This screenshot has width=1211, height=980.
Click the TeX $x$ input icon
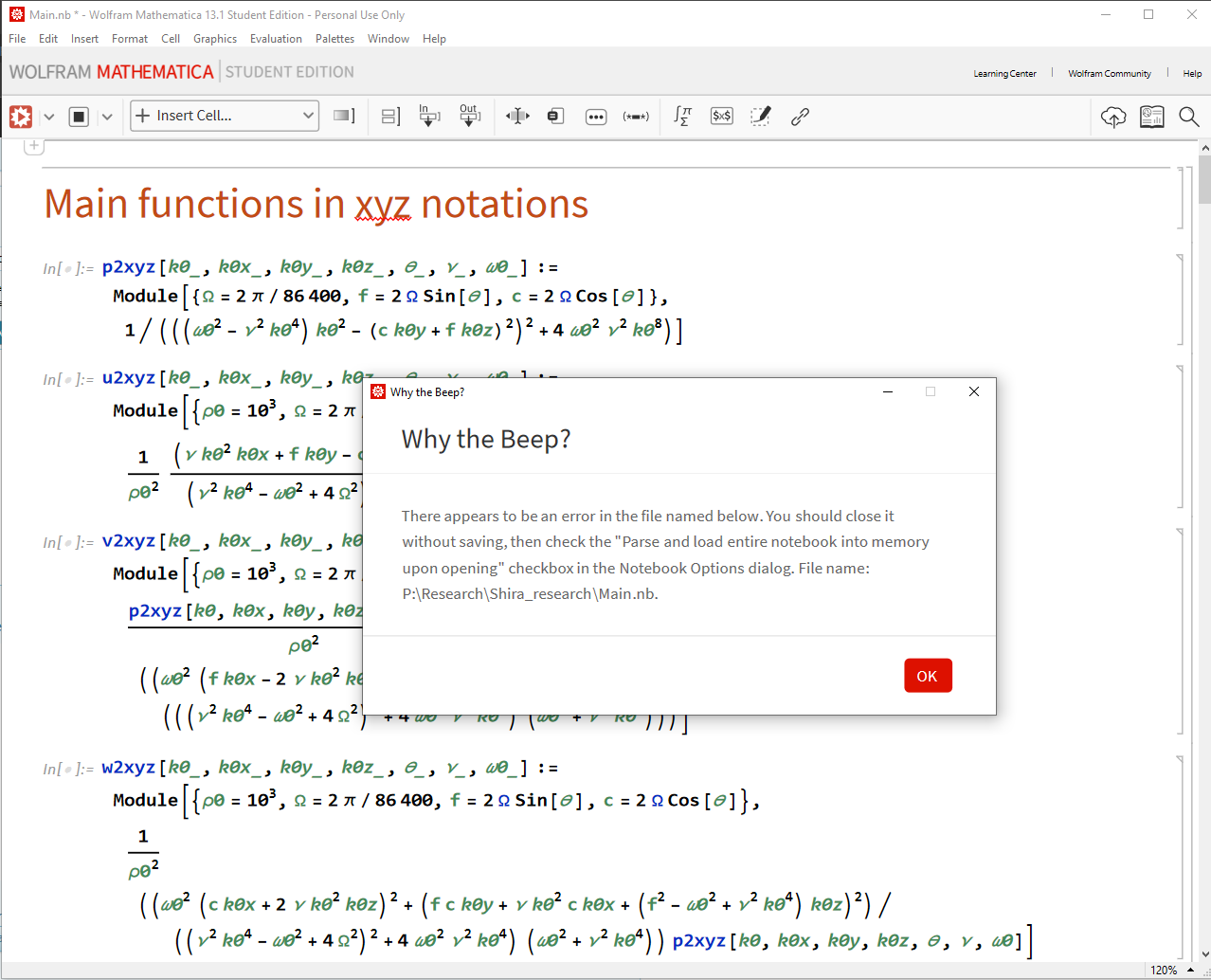[722, 116]
